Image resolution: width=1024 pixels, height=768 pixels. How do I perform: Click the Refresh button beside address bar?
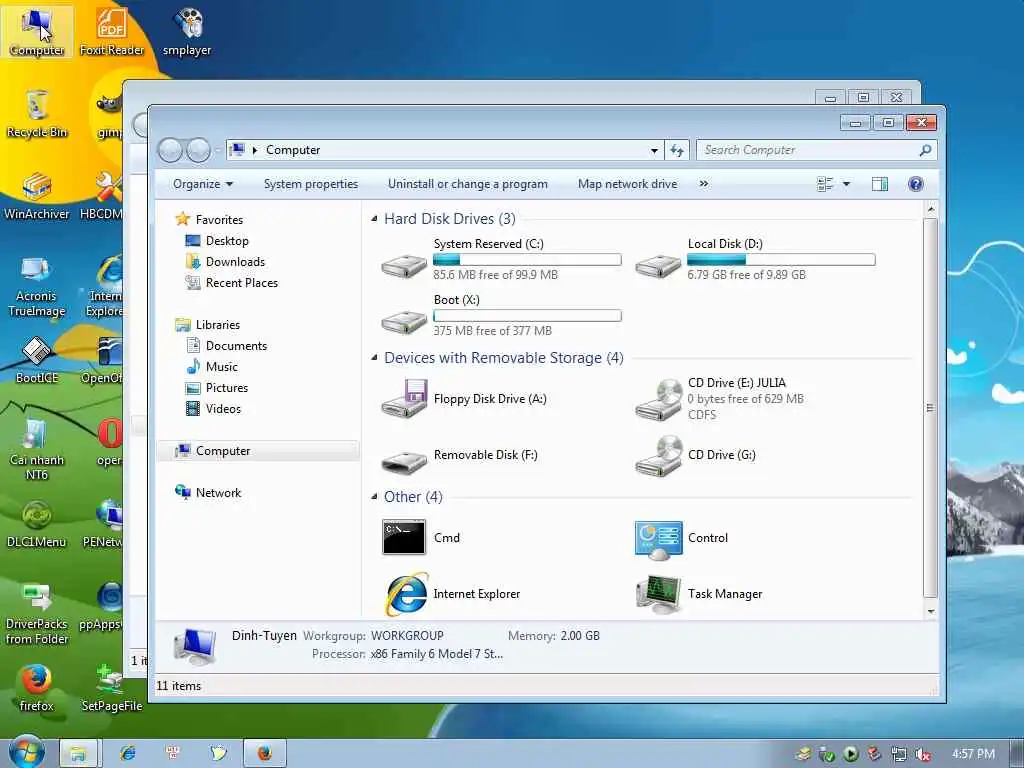677,150
